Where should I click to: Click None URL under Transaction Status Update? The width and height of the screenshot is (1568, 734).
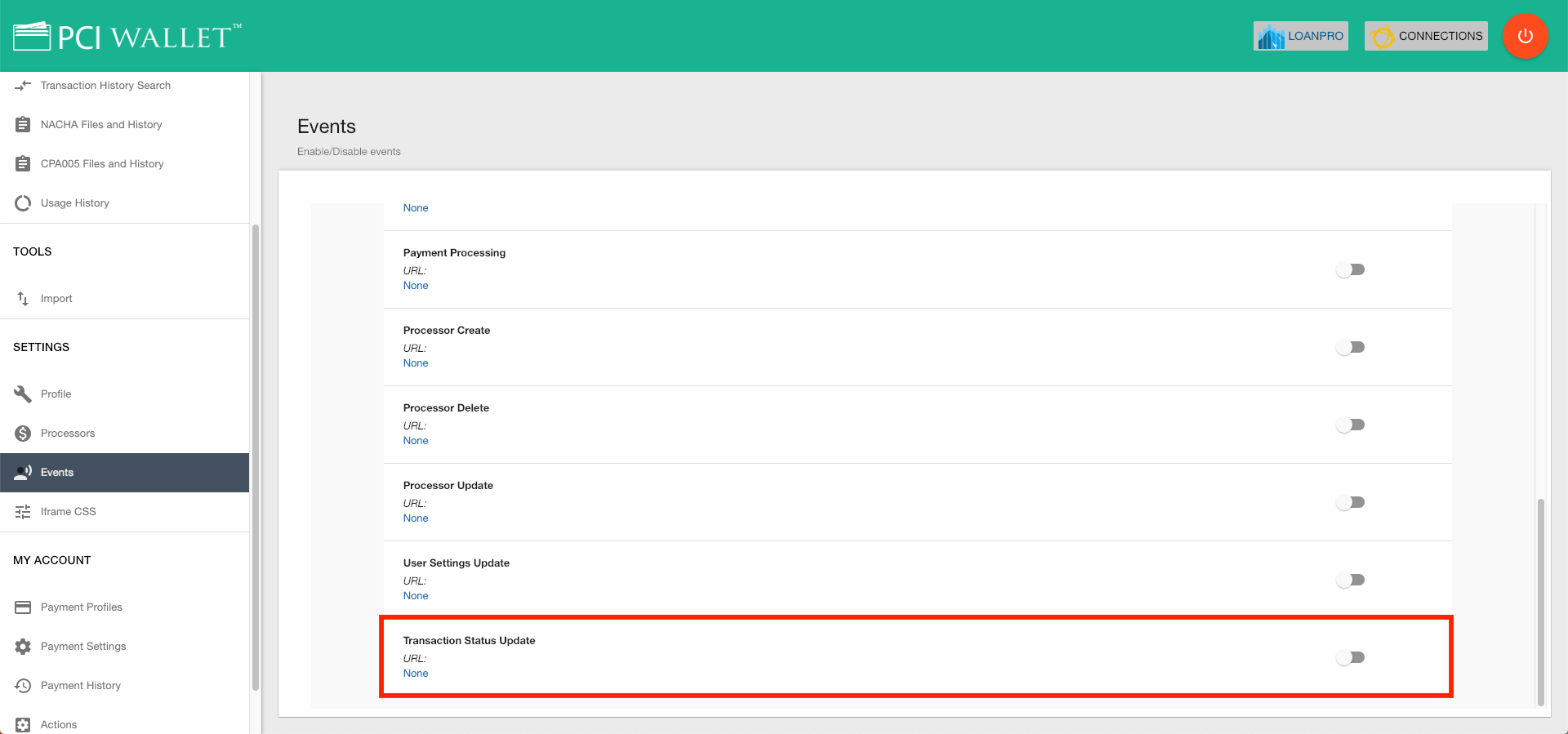pos(416,673)
